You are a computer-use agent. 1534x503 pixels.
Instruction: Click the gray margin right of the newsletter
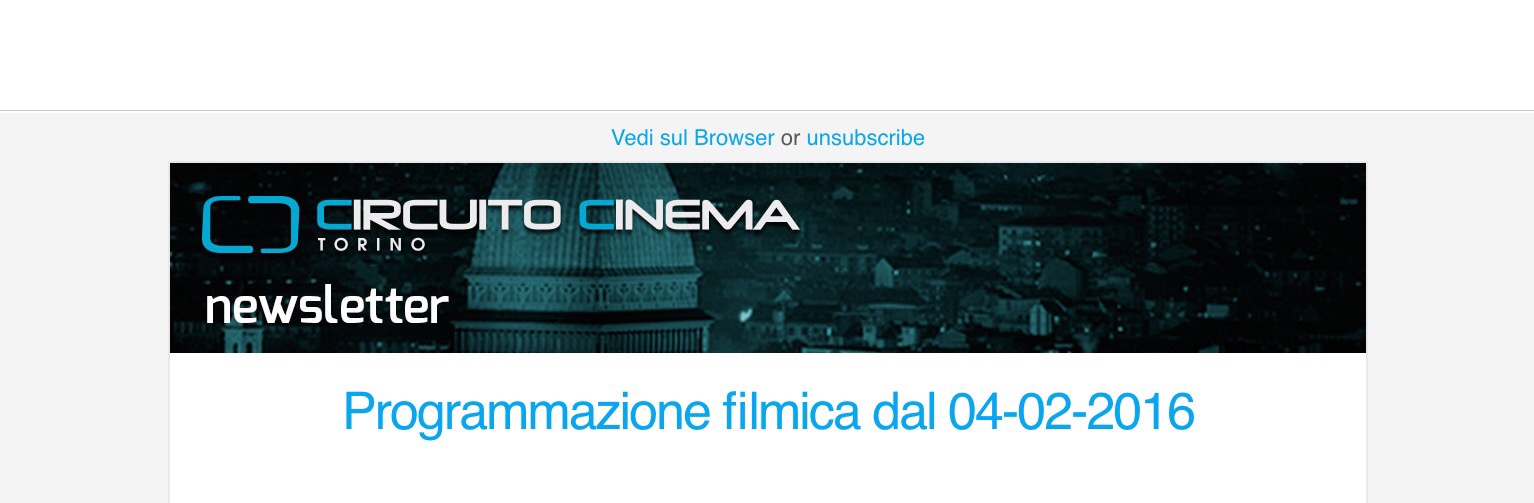[x=1450, y=310]
